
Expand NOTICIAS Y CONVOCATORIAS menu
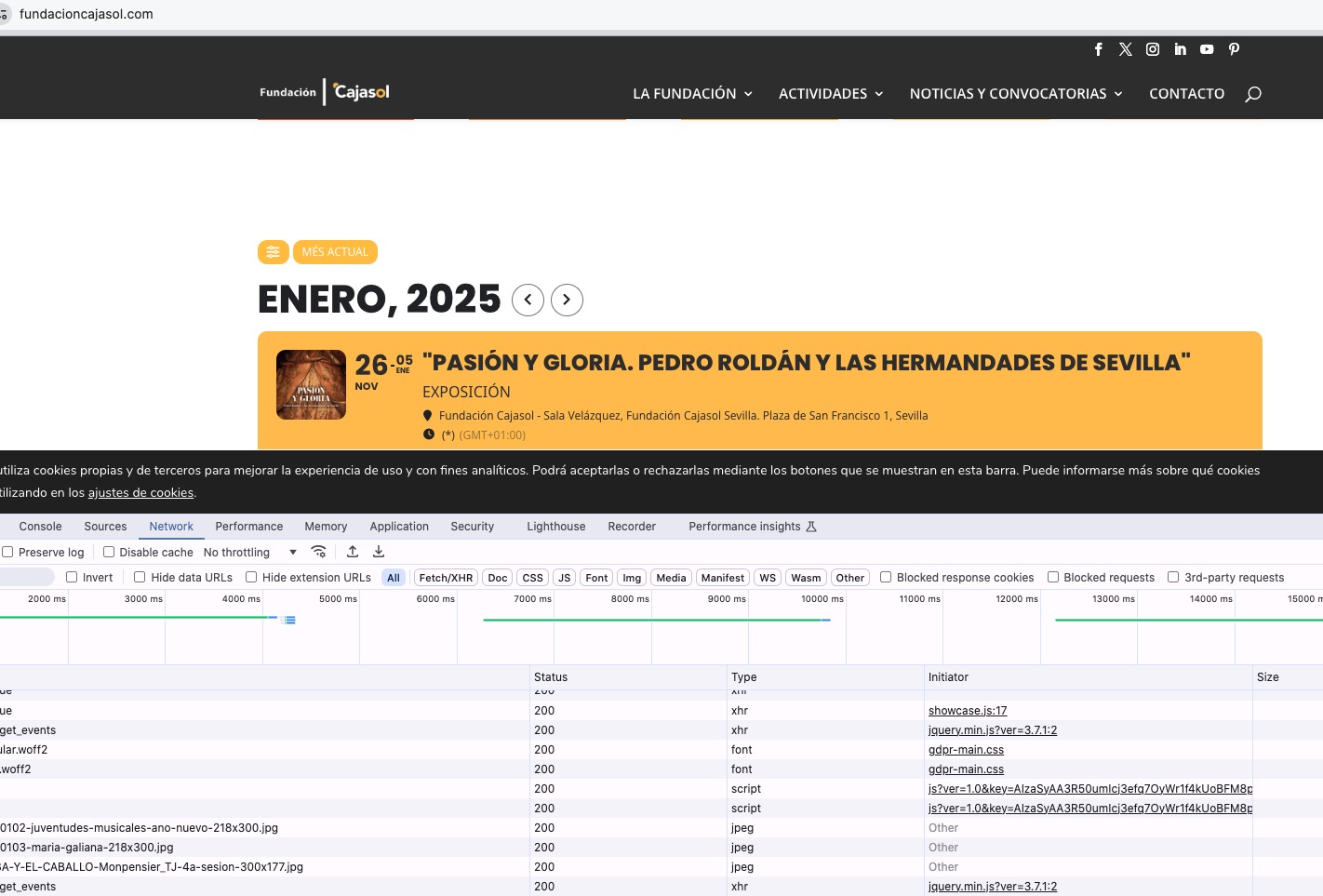(x=1016, y=94)
